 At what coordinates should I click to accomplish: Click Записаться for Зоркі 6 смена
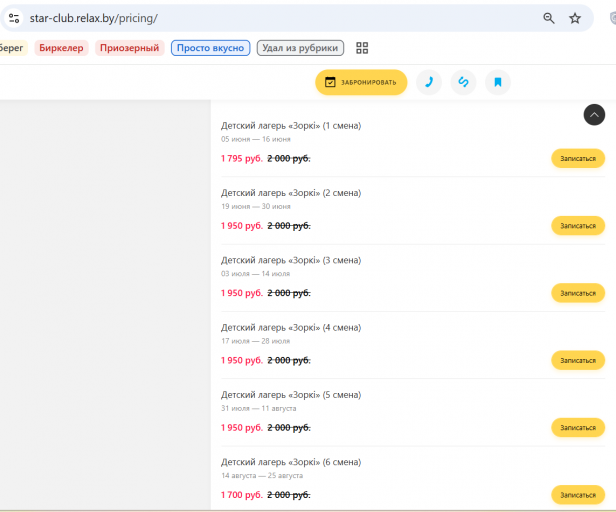578,495
